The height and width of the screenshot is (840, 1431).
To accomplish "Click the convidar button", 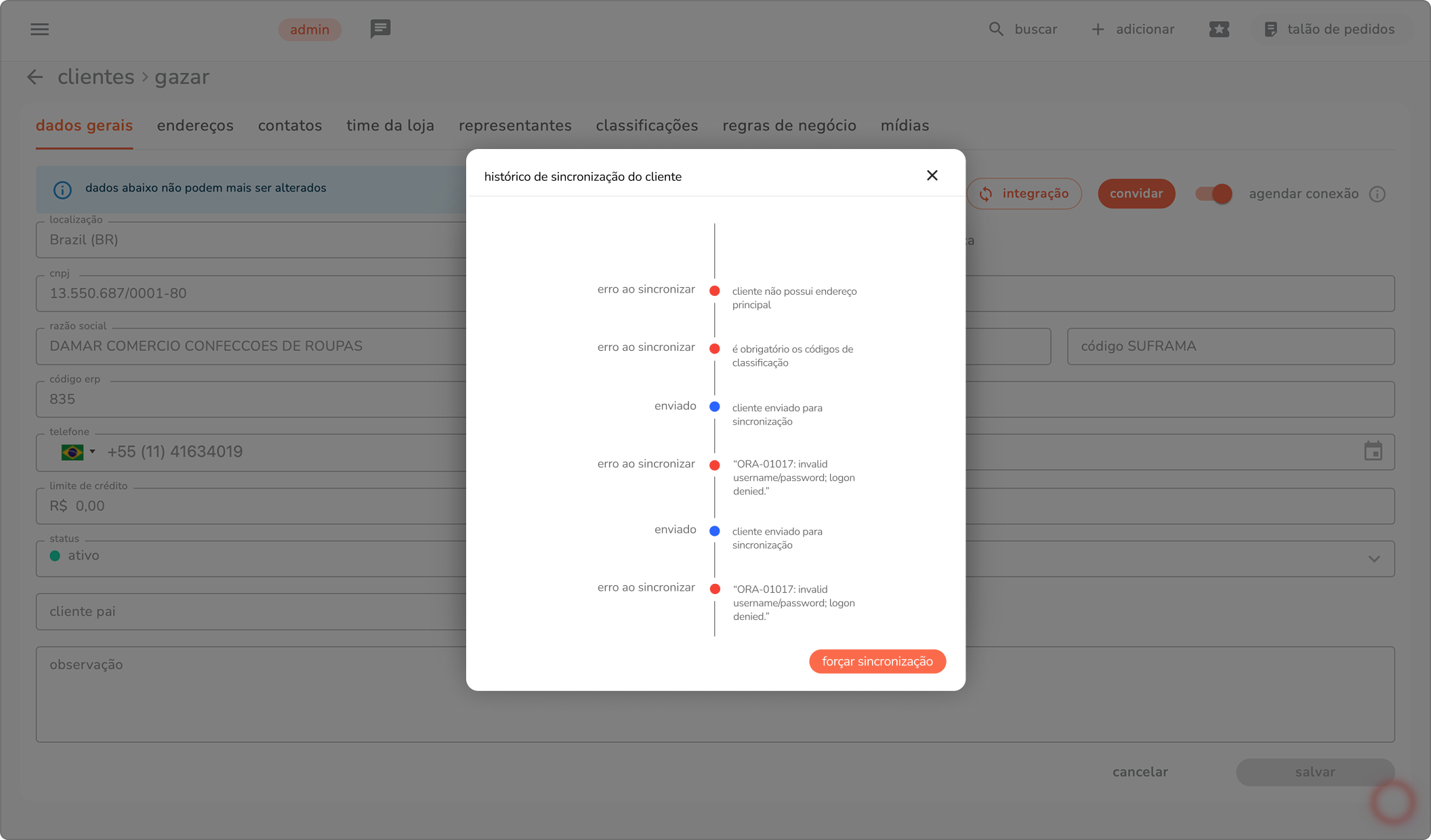I will (1136, 194).
